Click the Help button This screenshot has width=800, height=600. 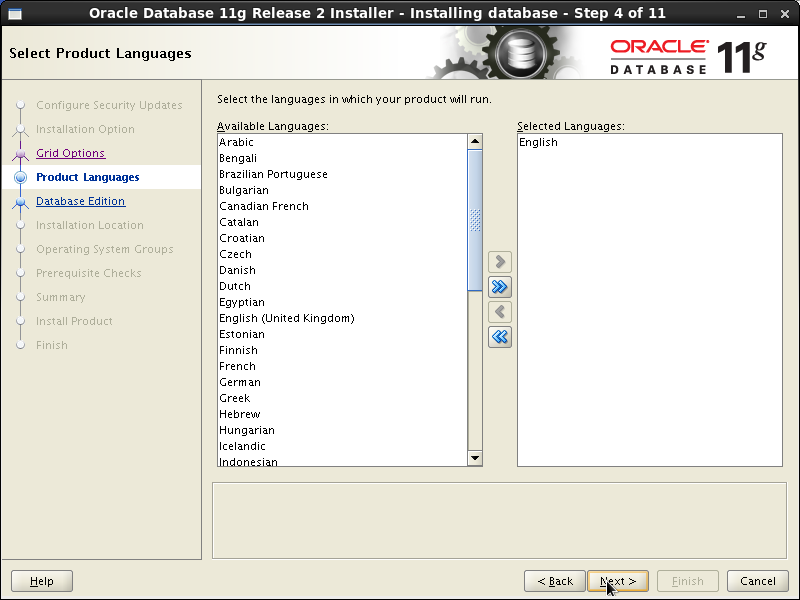click(x=42, y=581)
